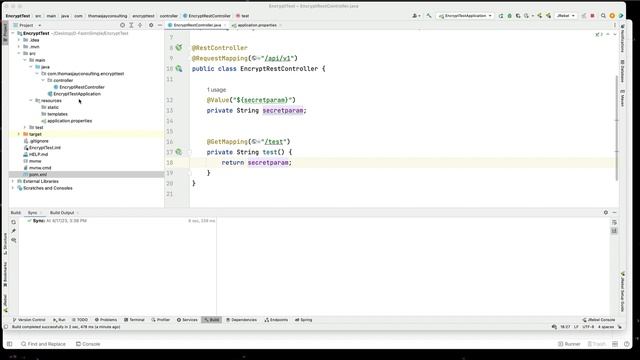Open Search Everywhere magnifier icon

tap(603, 16)
